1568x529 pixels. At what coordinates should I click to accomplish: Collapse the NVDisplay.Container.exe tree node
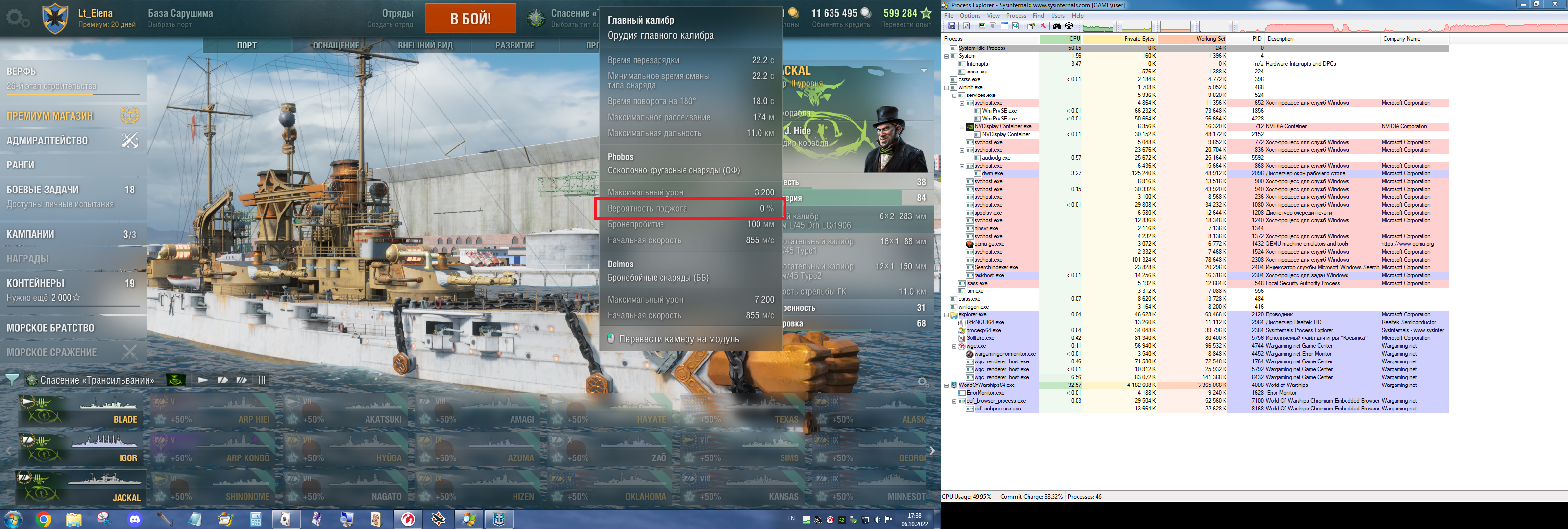pyautogui.click(x=962, y=127)
